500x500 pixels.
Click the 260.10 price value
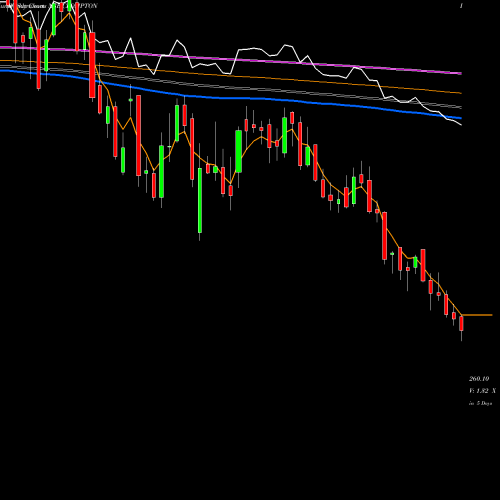pos(479,379)
